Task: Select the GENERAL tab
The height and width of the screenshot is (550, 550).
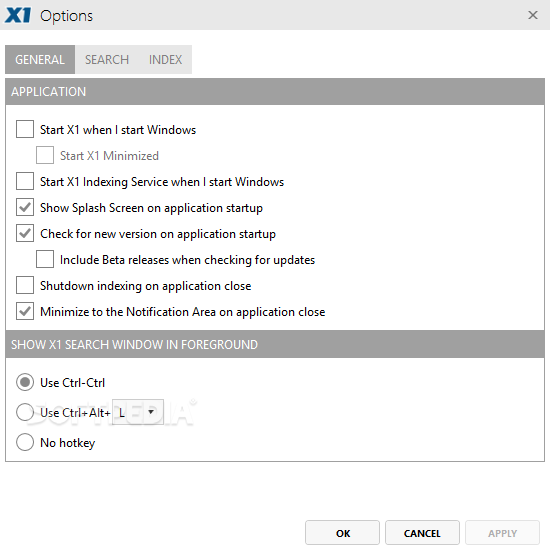Action: (40, 60)
